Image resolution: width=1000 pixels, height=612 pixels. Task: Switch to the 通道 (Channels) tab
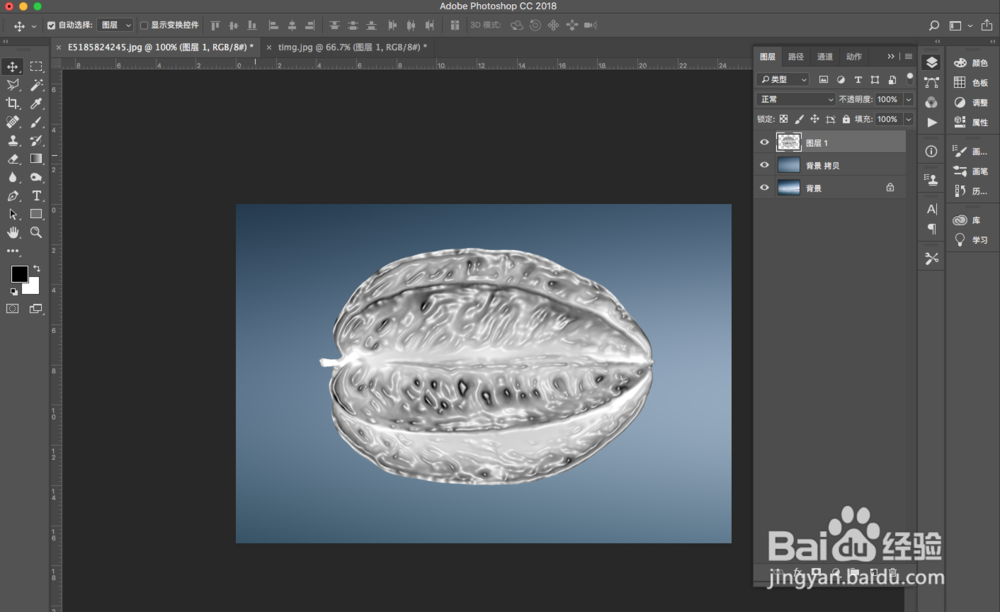pyautogui.click(x=822, y=57)
